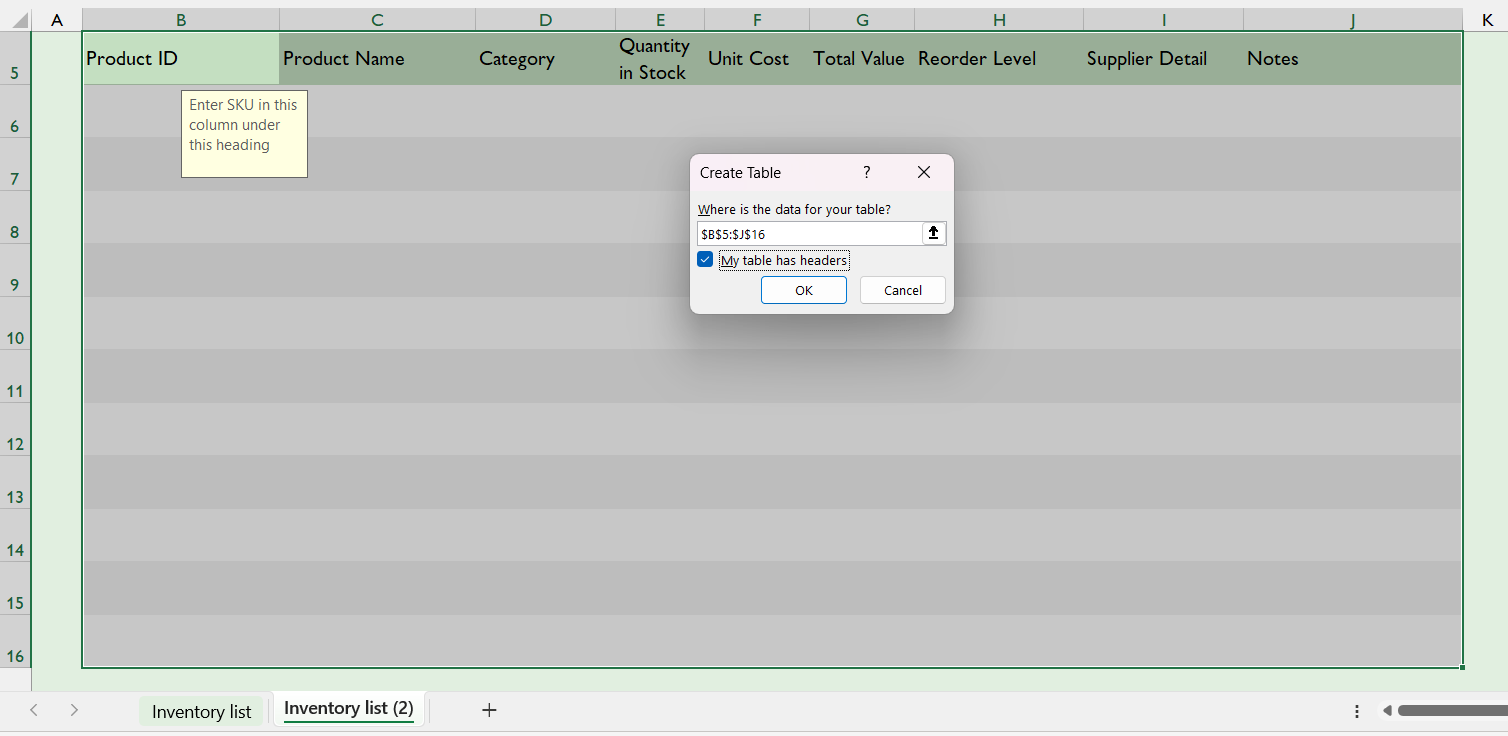Select column C header

point(377,19)
